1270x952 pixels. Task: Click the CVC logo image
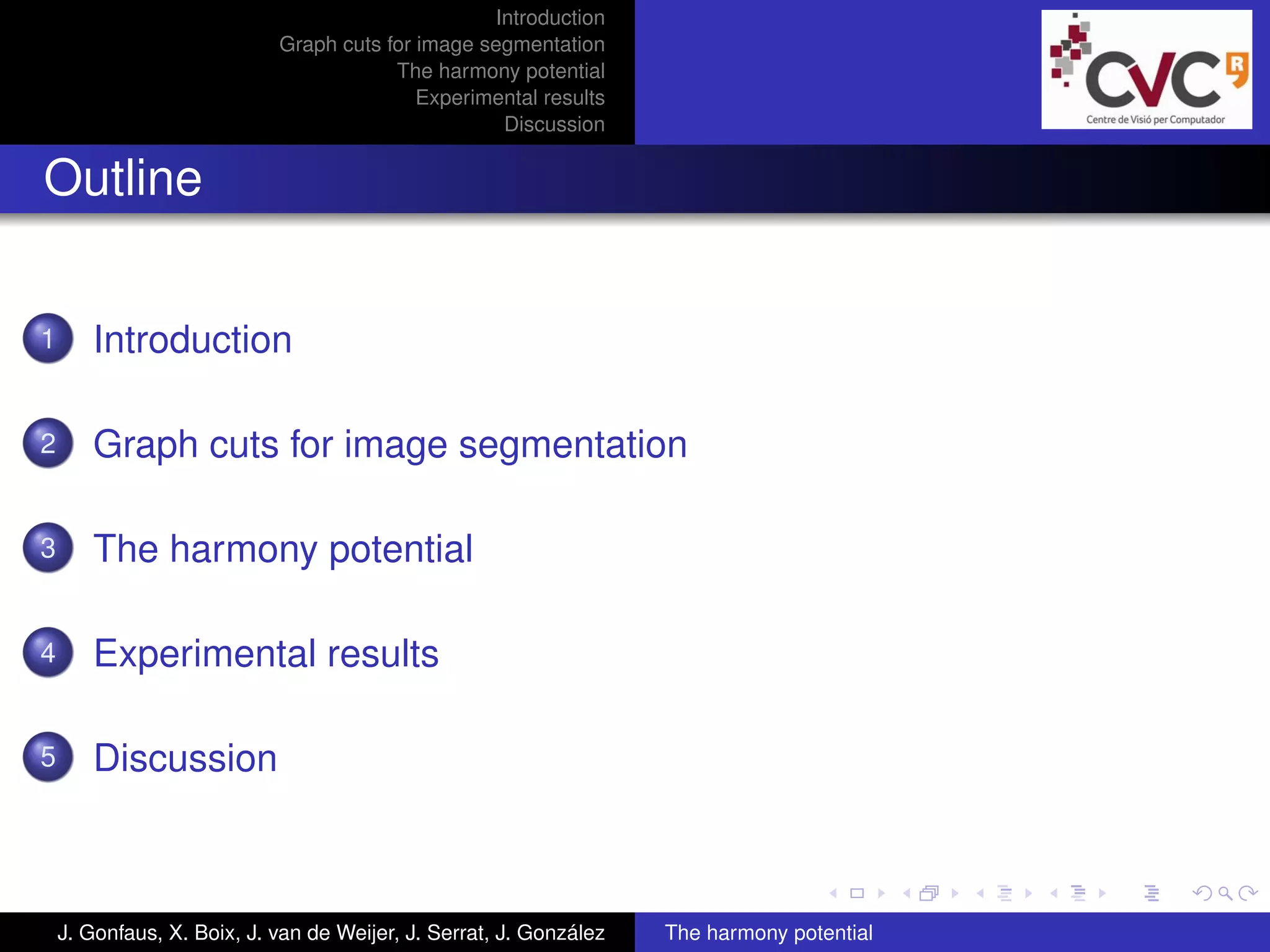coord(1146,69)
